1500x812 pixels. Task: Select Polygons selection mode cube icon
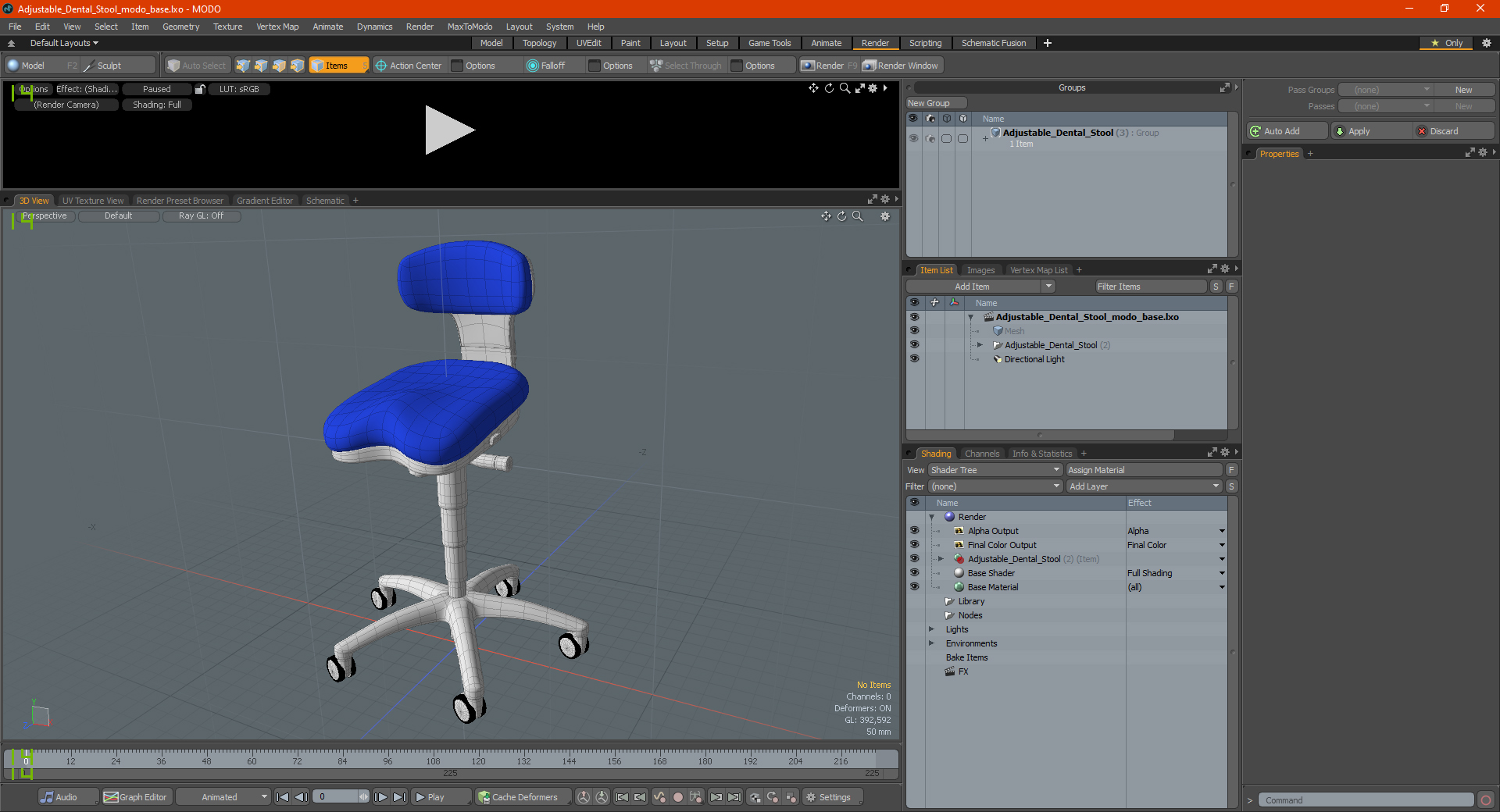279,66
